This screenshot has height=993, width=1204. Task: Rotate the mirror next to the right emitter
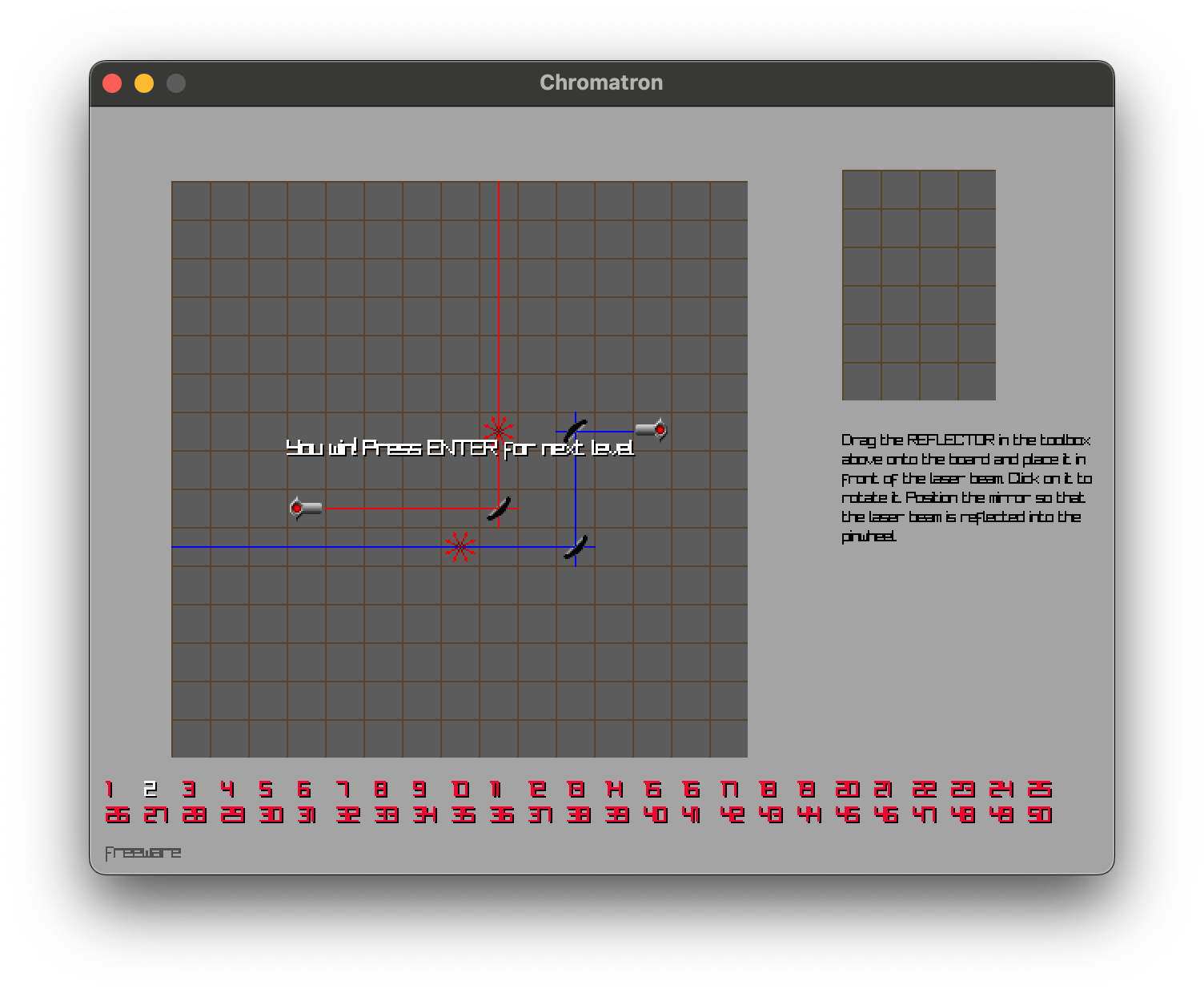(x=575, y=429)
